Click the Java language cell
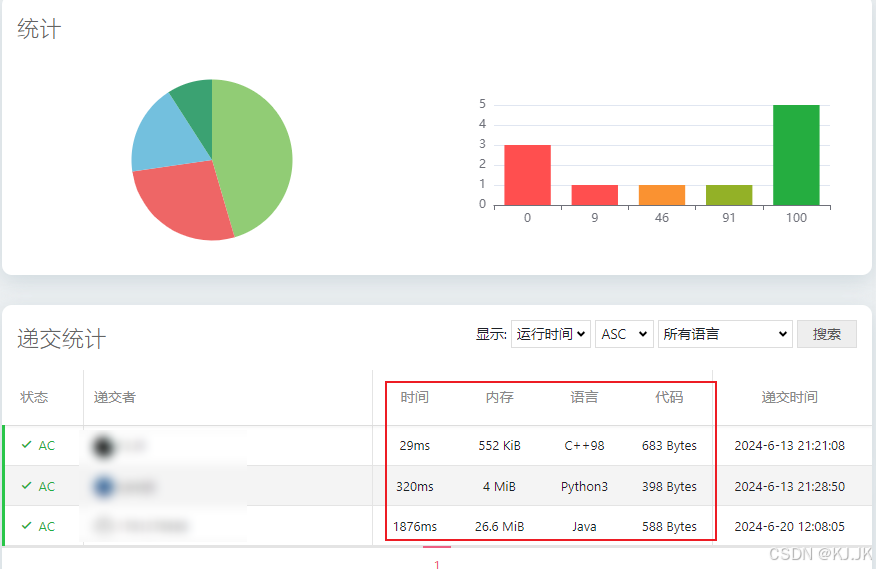The width and height of the screenshot is (876, 569). [584, 527]
